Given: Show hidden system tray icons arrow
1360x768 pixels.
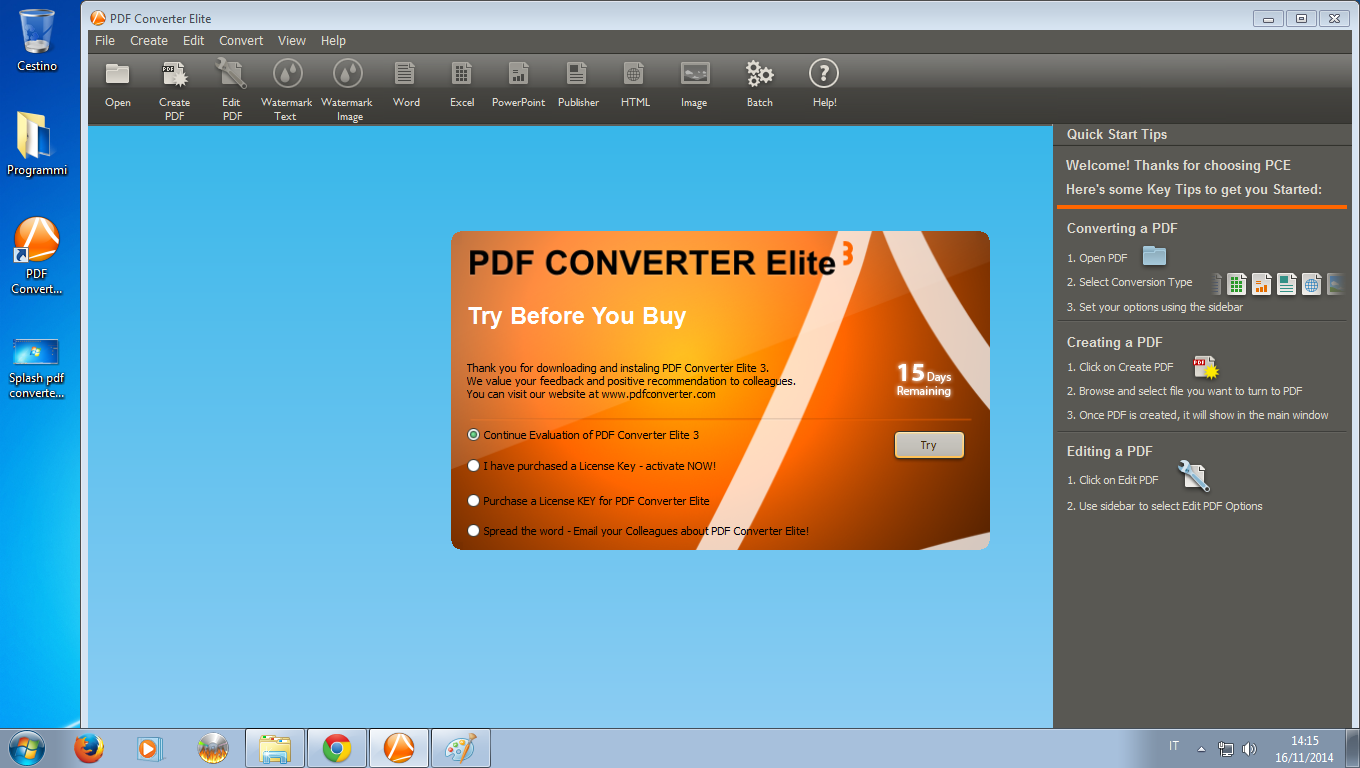Looking at the screenshot, I should click(x=1201, y=748).
